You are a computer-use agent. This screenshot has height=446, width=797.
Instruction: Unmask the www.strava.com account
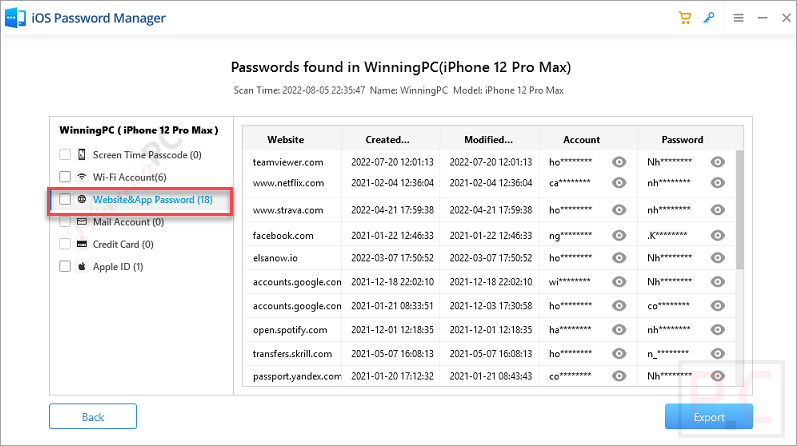coord(619,210)
